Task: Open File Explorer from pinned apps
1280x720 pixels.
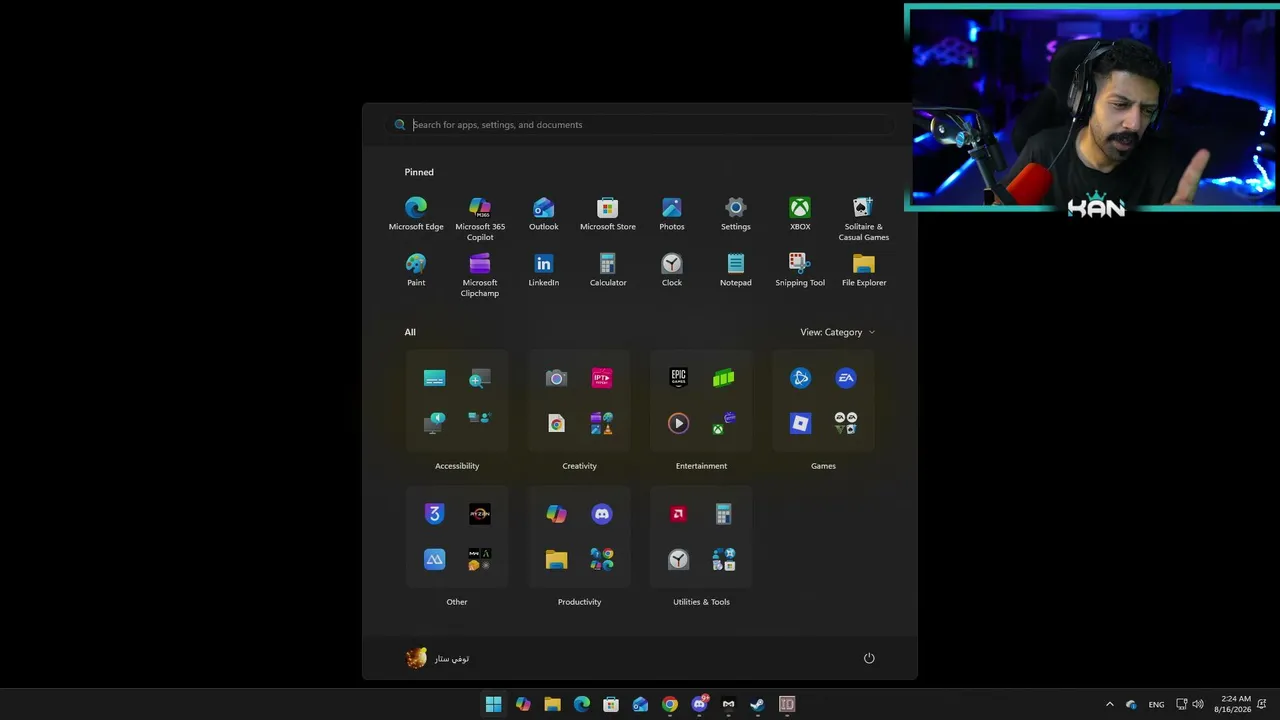Action: [x=864, y=270]
